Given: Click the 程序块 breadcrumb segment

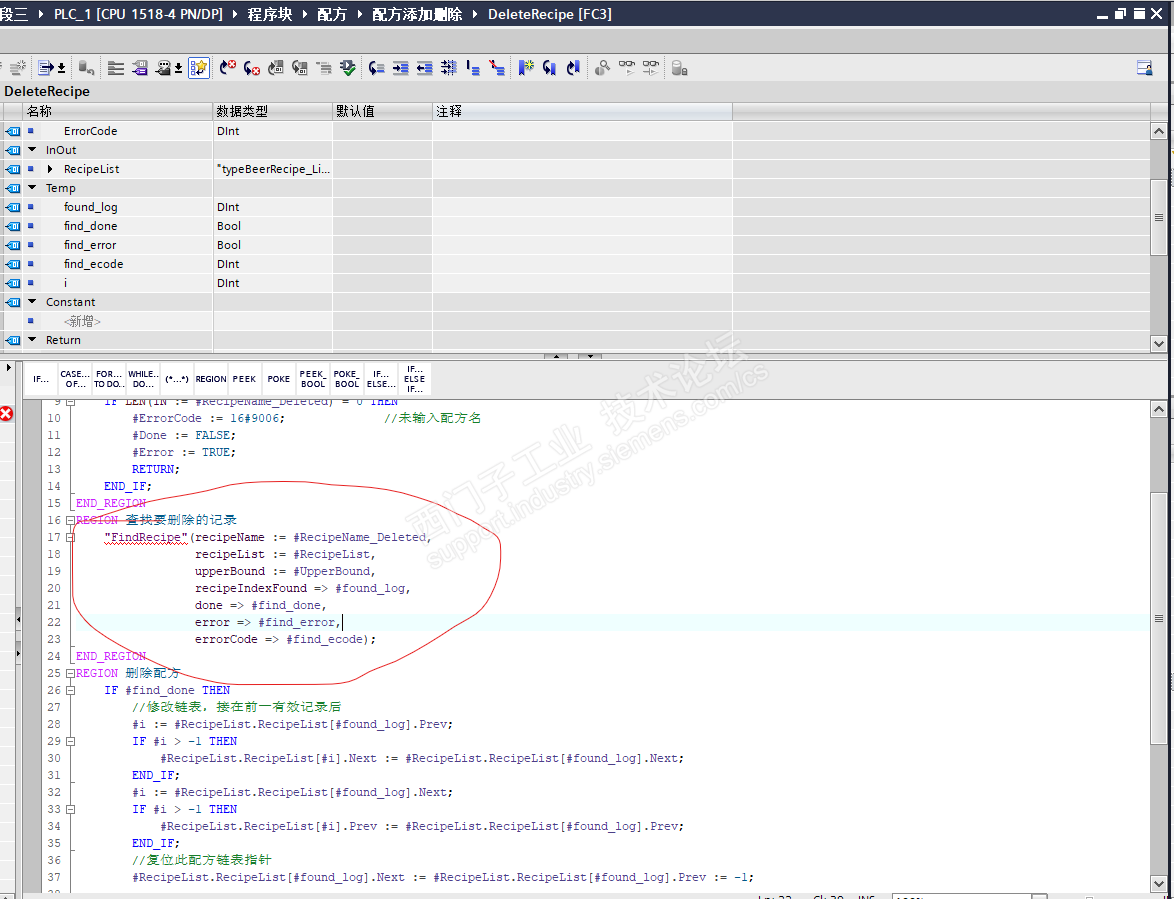Looking at the screenshot, I should [270, 14].
